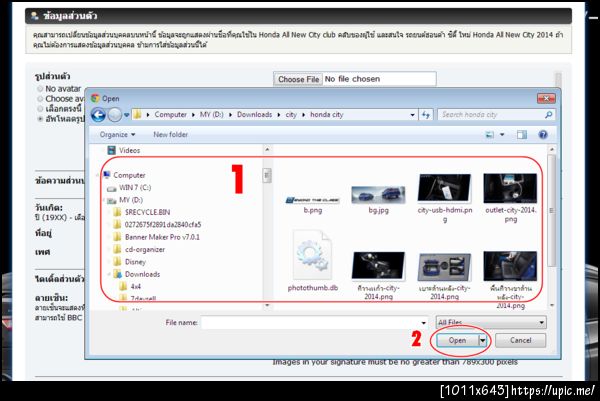
Task: Select city in the address breadcrumb
Action: [291, 114]
